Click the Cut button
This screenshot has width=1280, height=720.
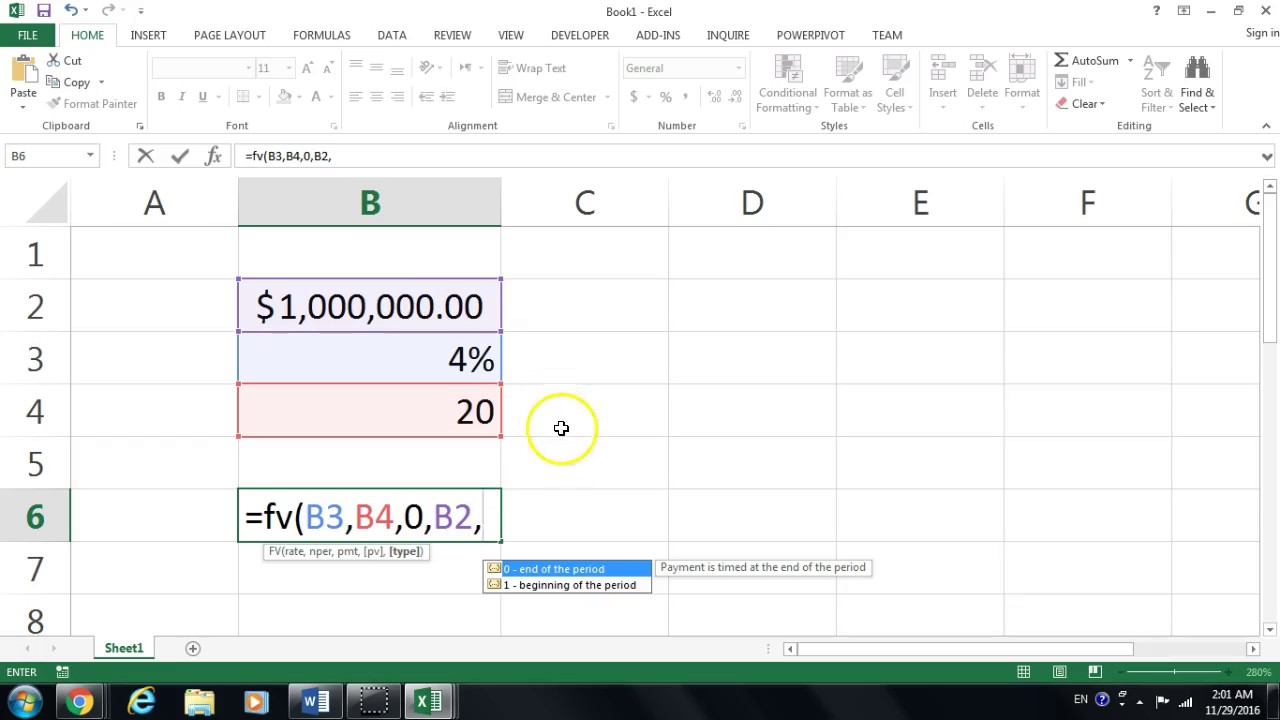click(x=63, y=60)
